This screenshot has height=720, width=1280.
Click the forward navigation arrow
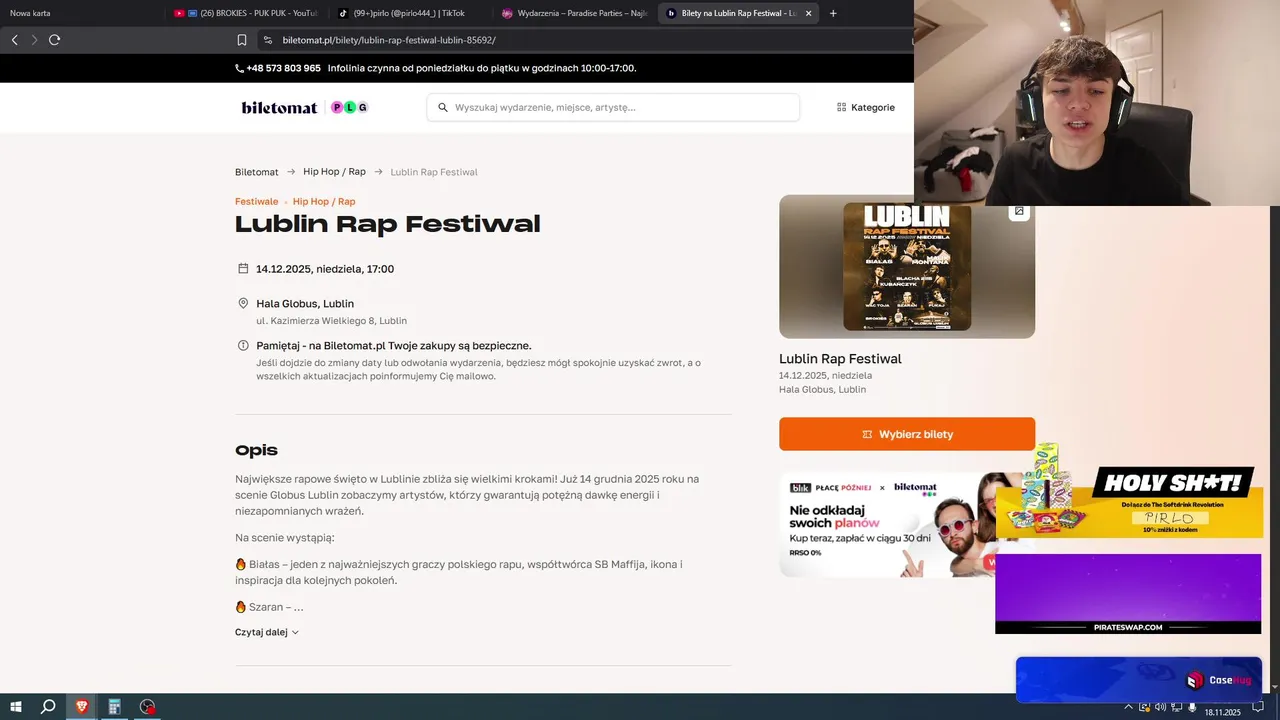tap(34, 40)
